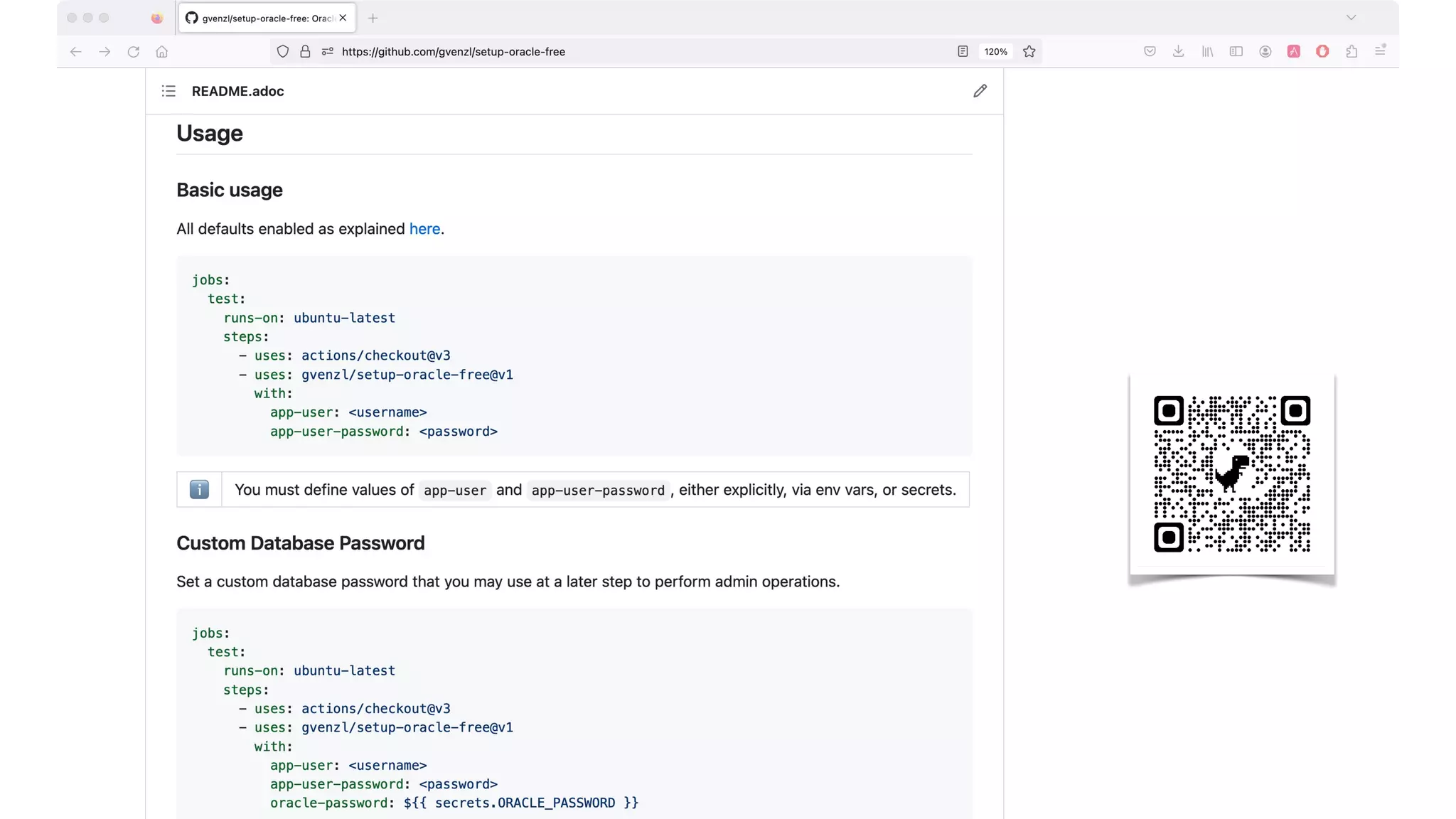Click the red ad blocker extension icon
This screenshot has height=819, width=1456.
(1322, 51)
